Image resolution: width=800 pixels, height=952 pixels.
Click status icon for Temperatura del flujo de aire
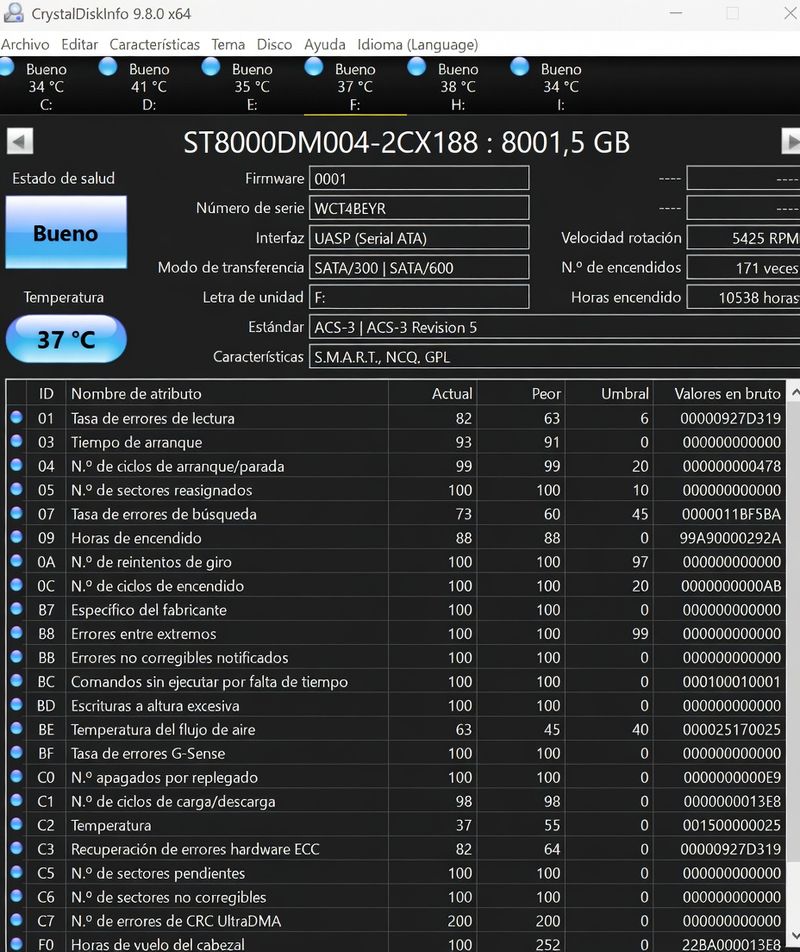click(16, 729)
